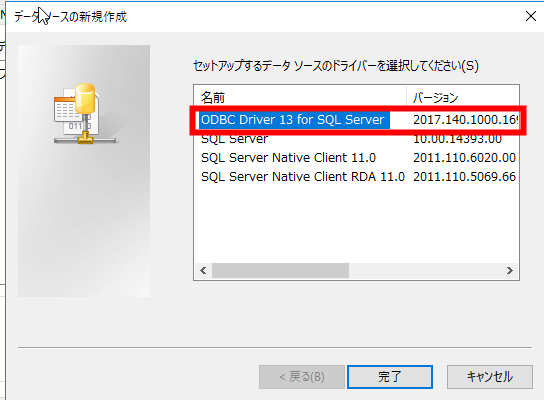Click version 2017.140.1000.169 cell
Image resolution: width=544 pixels, height=400 pixels.
(466, 120)
